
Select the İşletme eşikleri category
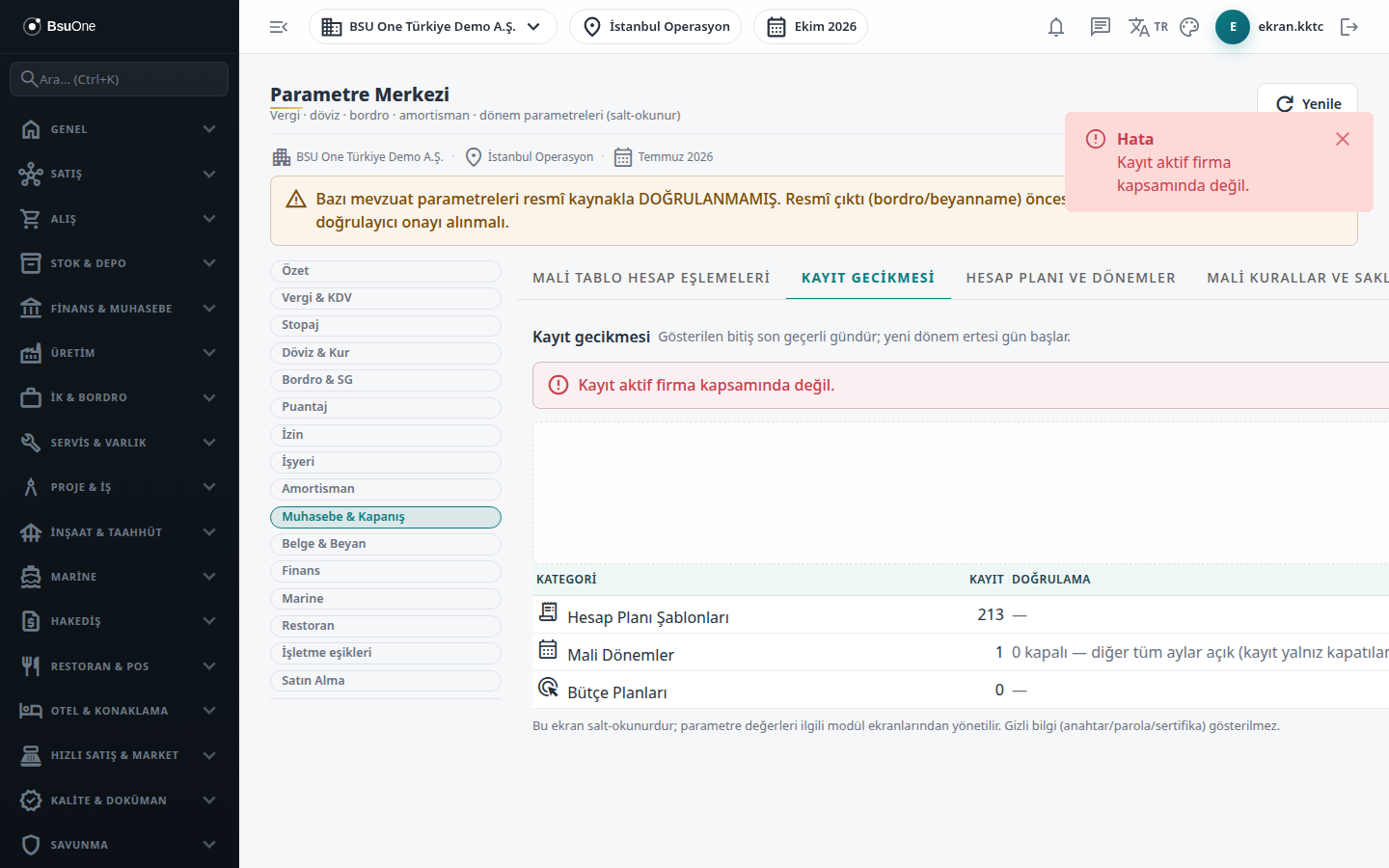386,653
